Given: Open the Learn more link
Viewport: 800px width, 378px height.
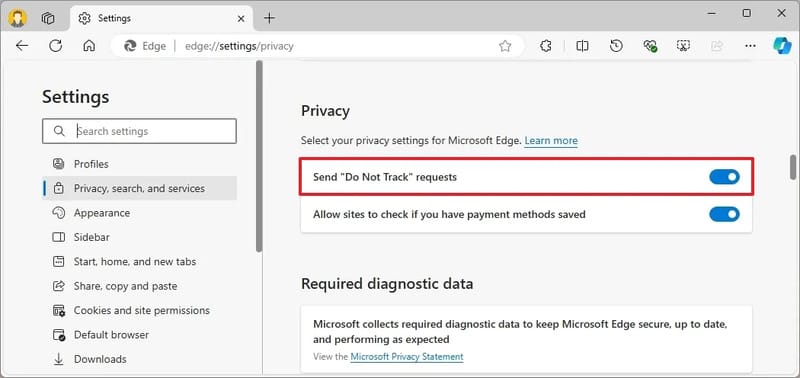Looking at the screenshot, I should coord(551,140).
